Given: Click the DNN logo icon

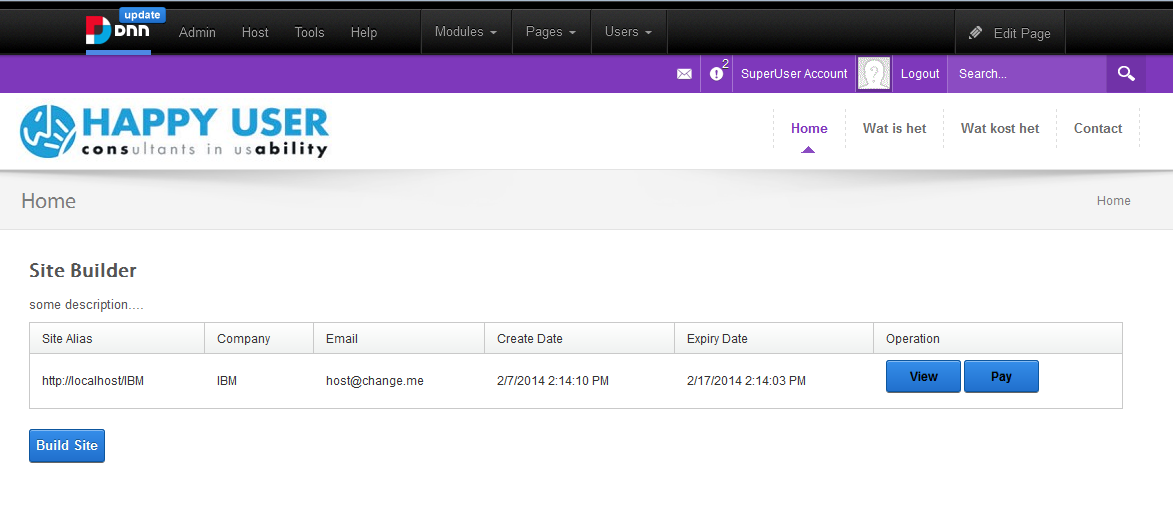Looking at the screenshot, I should tap(117, 31).
